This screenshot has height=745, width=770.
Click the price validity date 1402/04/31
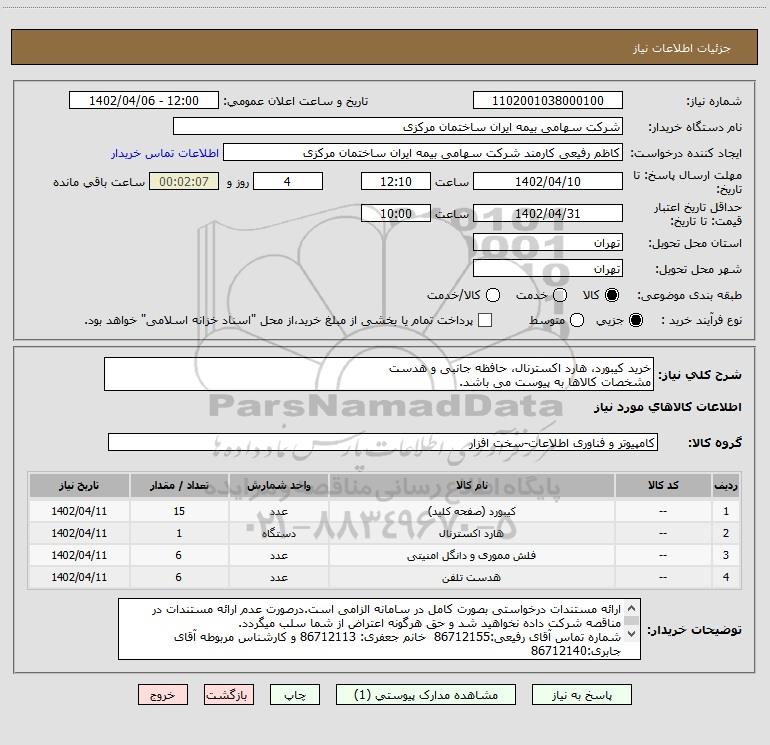(548, 213)
